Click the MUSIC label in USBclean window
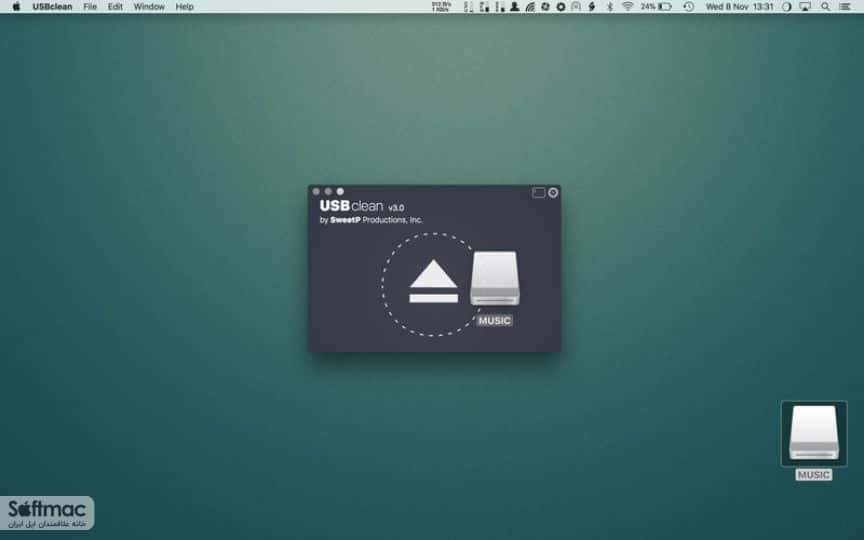 pyautogui.click(x=495, y=321)
